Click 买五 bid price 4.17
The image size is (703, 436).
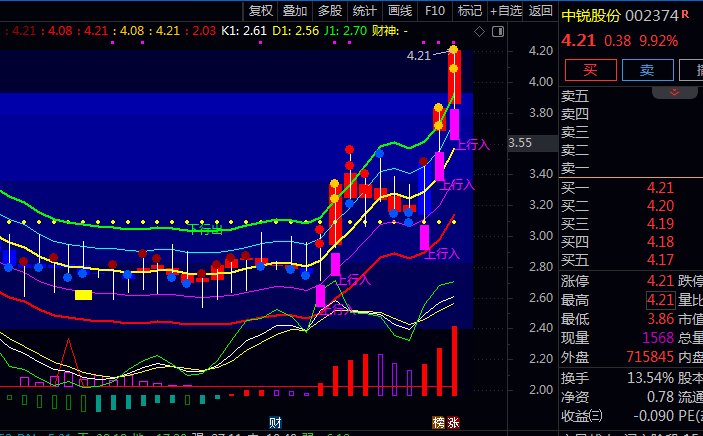[660, 260]
